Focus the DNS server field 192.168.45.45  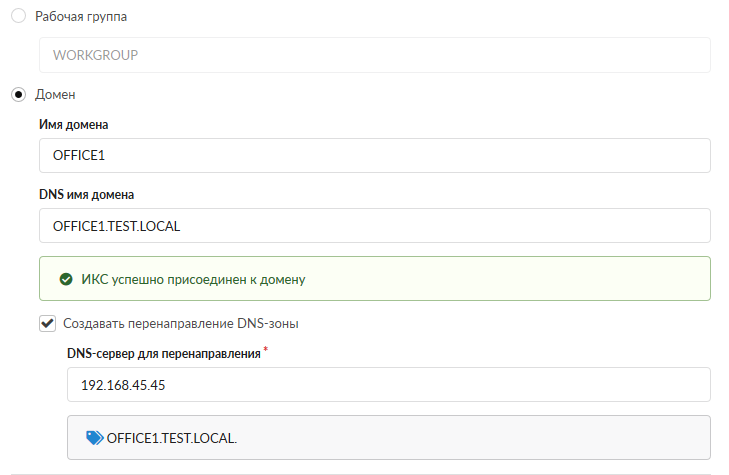tap(388, 384)
